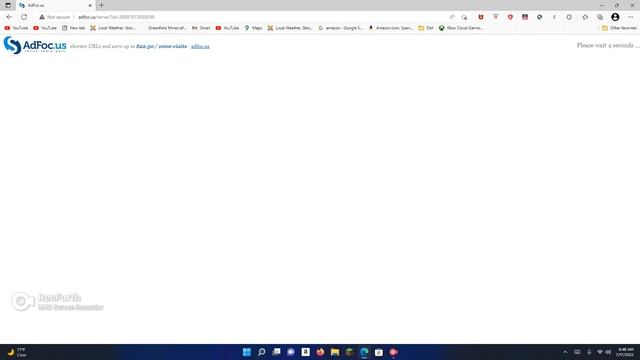Viewport: 640px width, 360px height.
Task: Launch Firefox from the taskbar
Action: coord(320,352)
